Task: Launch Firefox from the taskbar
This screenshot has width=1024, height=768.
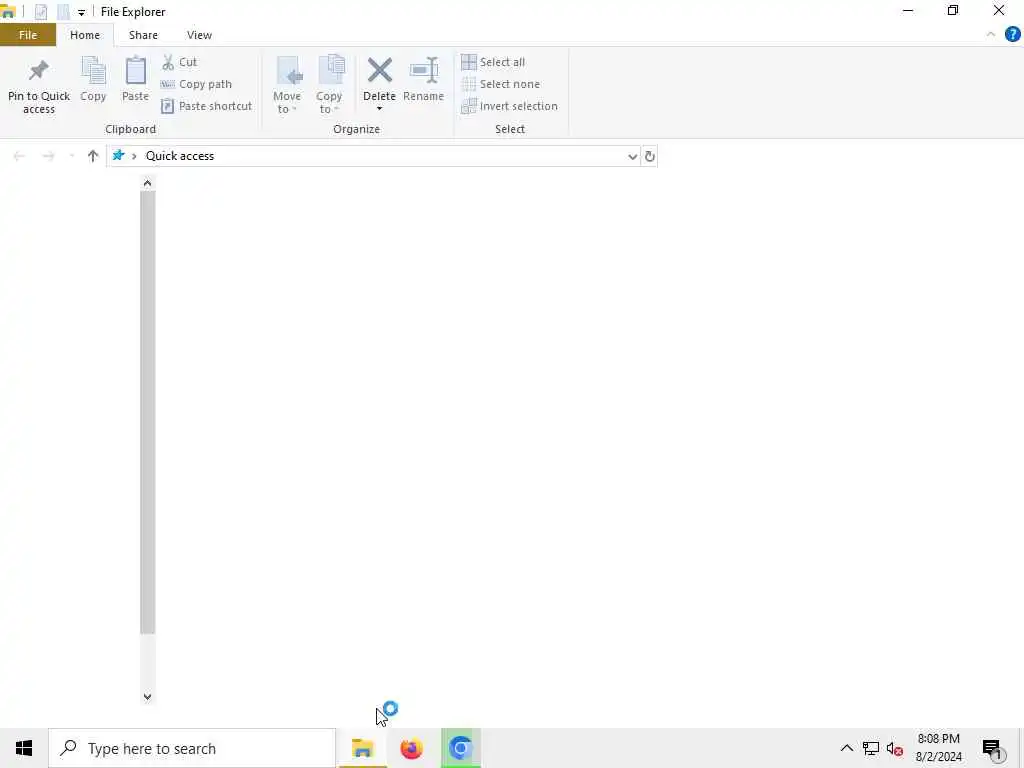Action: coord(411,748)
